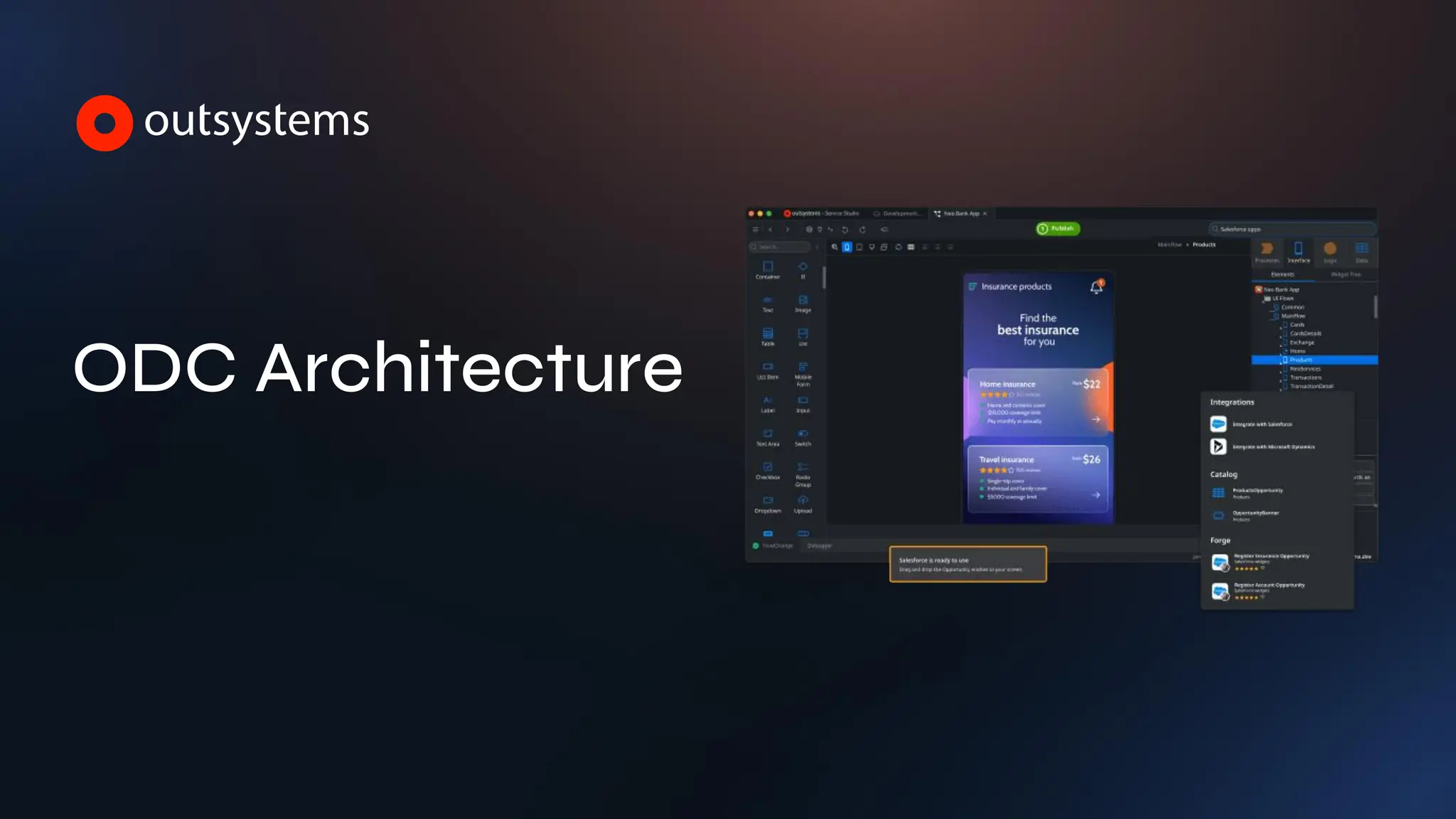Viewport: 1456px width, 819px height.
Task: Select the Upload widget icon
Action: point(803,501)
